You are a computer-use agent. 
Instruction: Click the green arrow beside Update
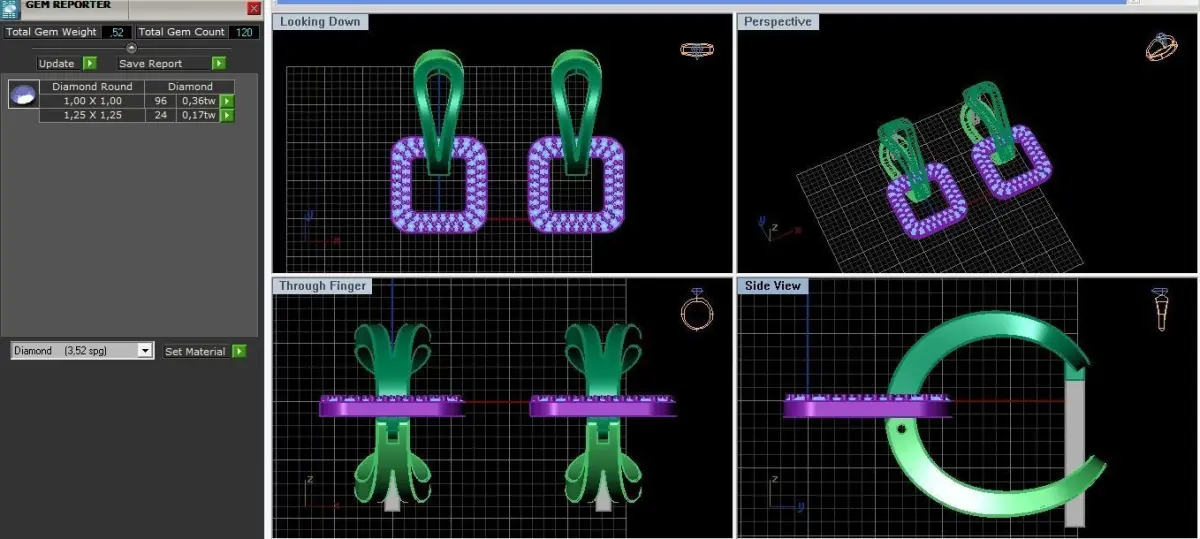tap(90, 64)
